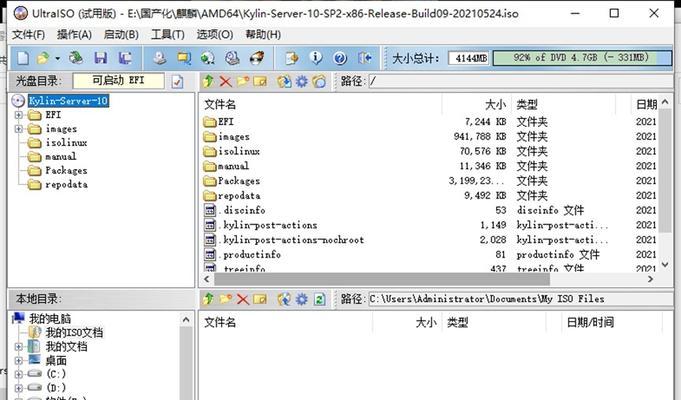This screenshot has width=681, height=400.
Task: Open Help with the question mark icon
Action: (340, 58)
